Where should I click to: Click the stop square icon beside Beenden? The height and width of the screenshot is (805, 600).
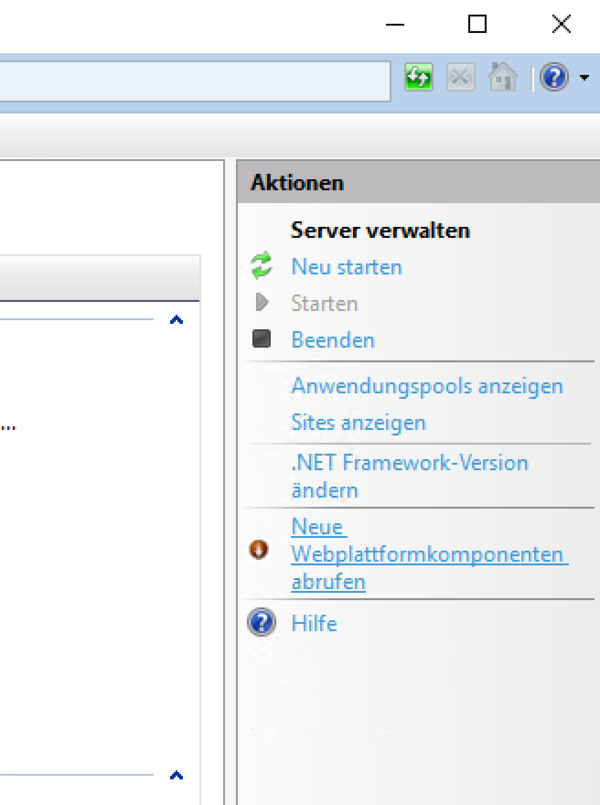[x=263, y=340]
